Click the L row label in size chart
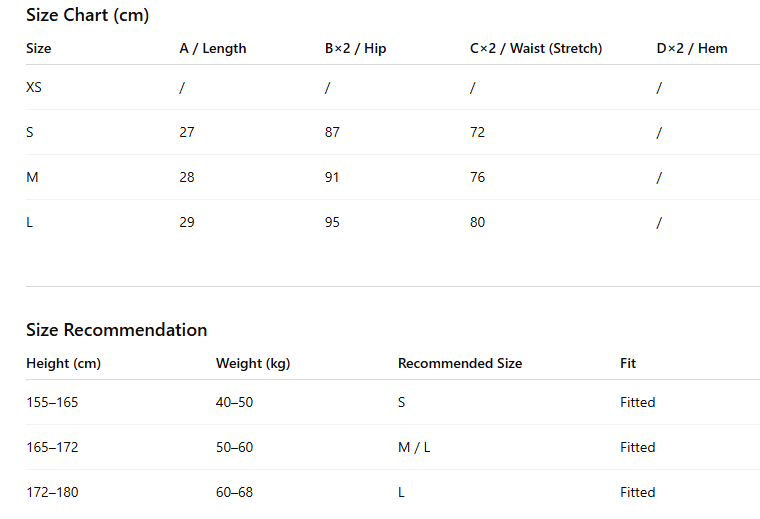The height and width of the screenshot is (519, 760). pos(29,222)
